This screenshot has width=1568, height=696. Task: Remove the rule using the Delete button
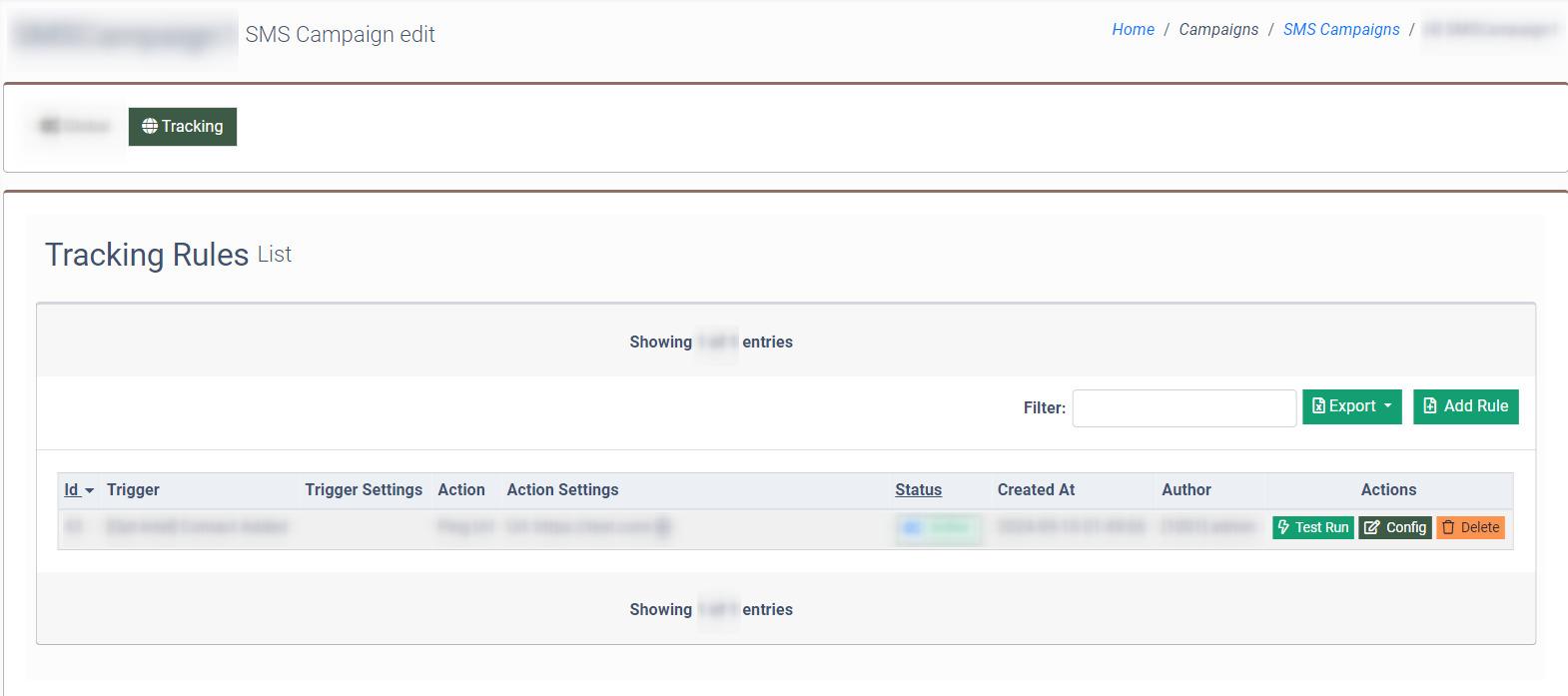pos(1470,527)
